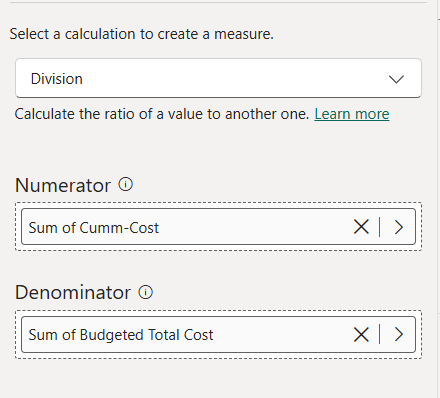This screenshot has width=440, height=398.
Task: Remove Sum of Budgeted Total Cost with X
Action: (x=361, y=334)
